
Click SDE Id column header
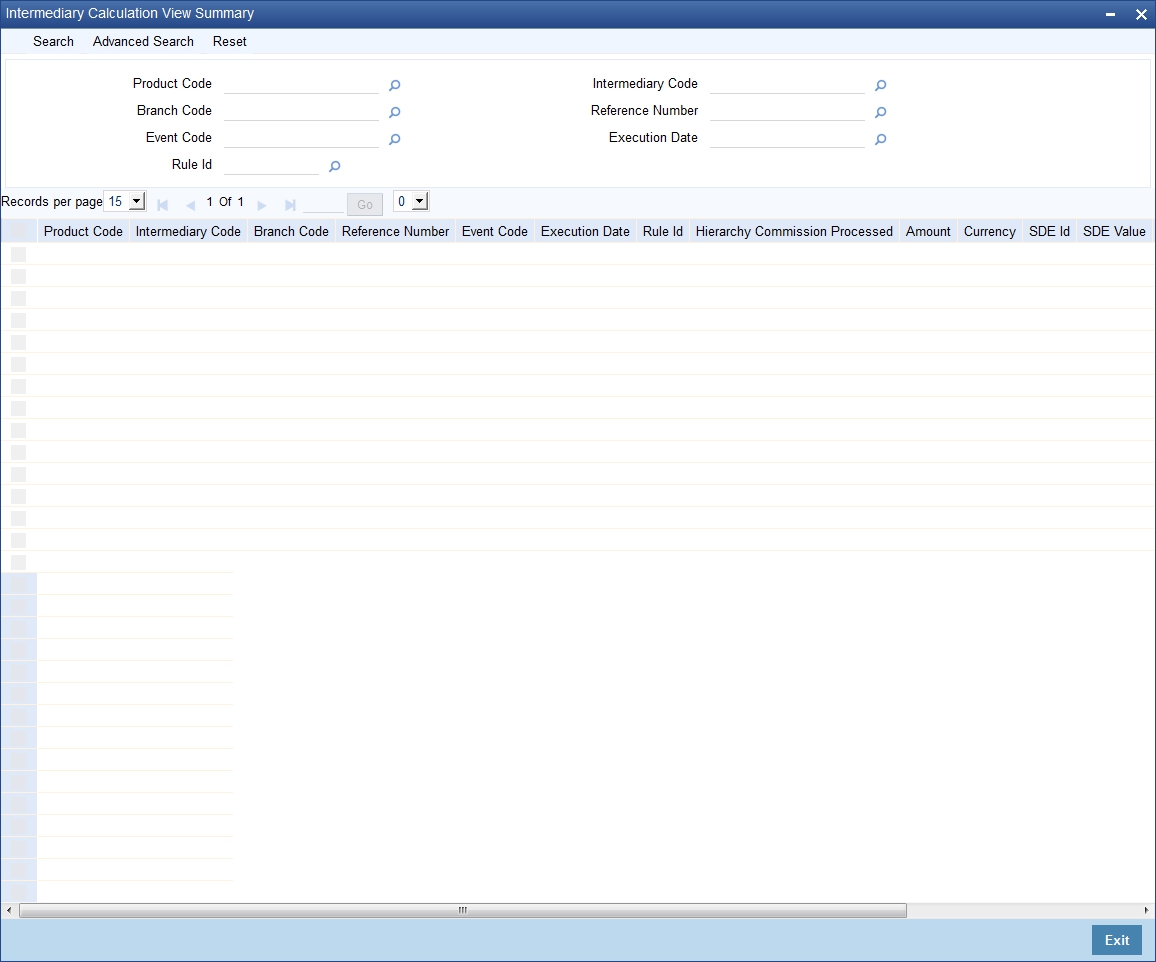point(1049,231)
